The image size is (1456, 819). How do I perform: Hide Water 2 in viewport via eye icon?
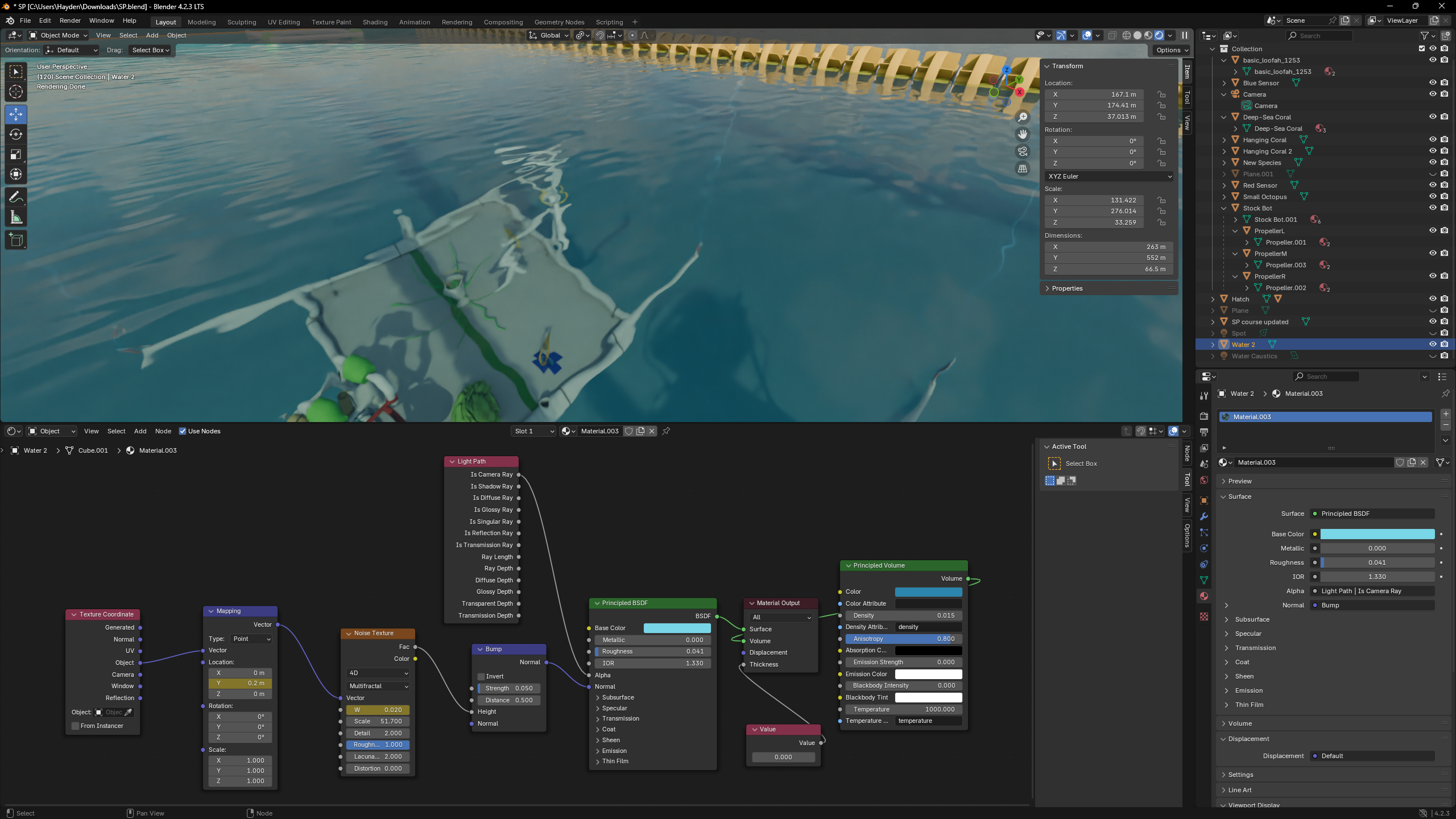(x=1433, y=344)
